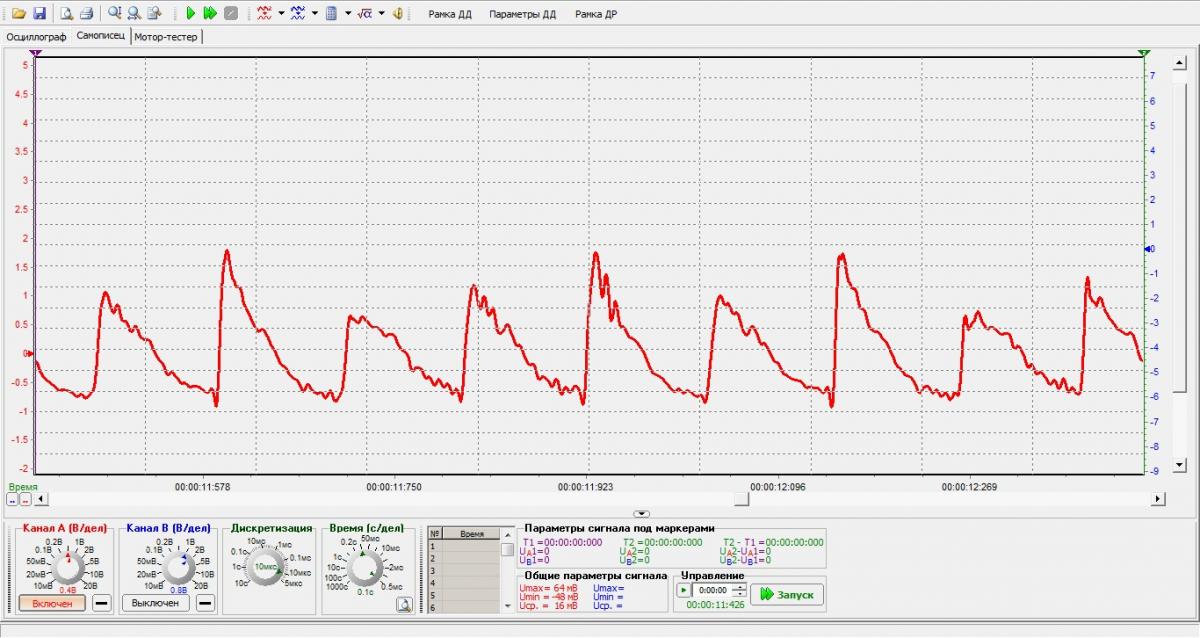This screenshot has height=638, width=1200.
Task: Click the magnifier icon under Время knob
Action: point(404,603)
